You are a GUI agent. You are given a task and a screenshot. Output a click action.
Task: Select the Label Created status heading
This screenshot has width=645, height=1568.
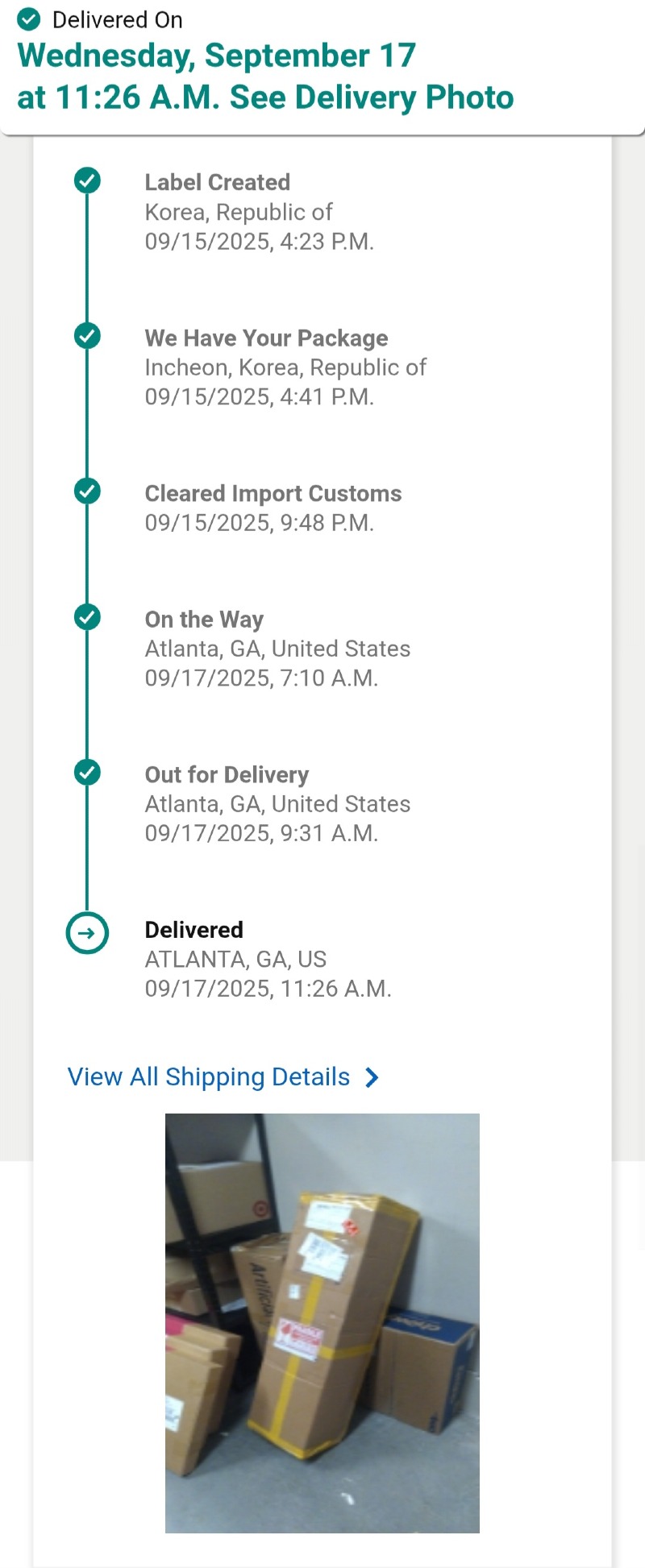(x=218, y=183)
